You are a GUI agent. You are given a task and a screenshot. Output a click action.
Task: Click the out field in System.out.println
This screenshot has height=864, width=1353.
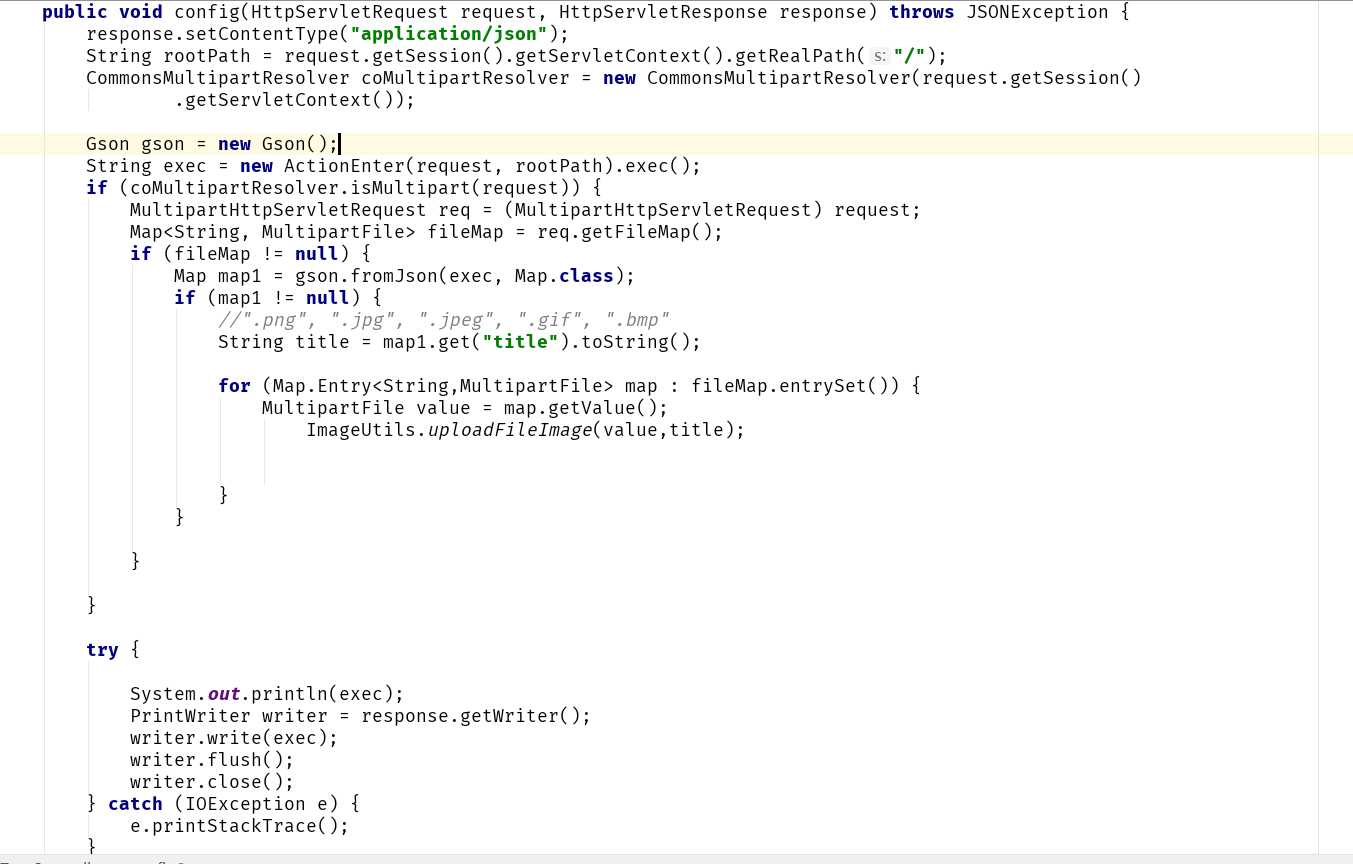tap(223, 694)
